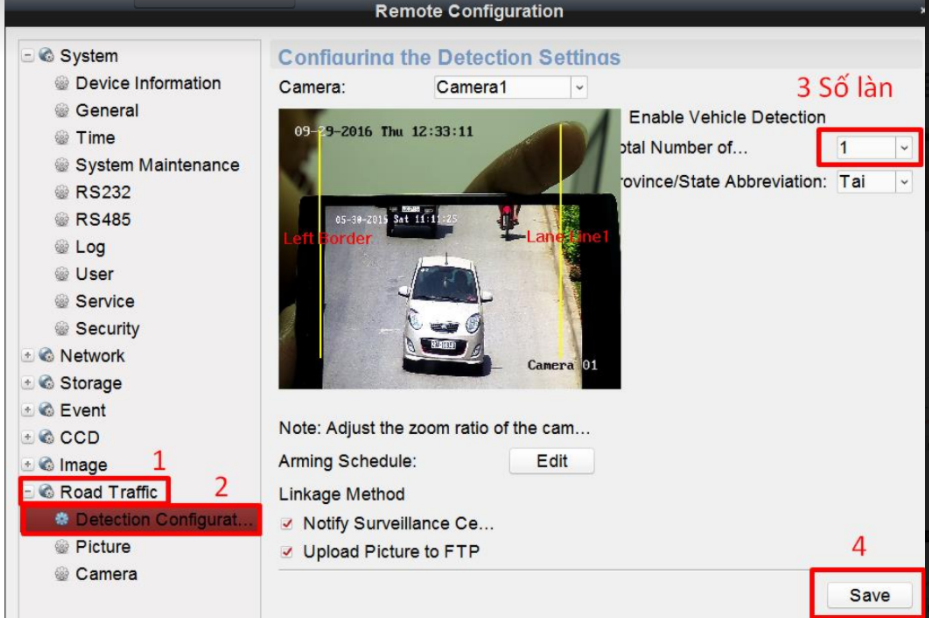929x618 pixels.
Task: Click the gear icon beside Device Information
Action: [63, 84]
